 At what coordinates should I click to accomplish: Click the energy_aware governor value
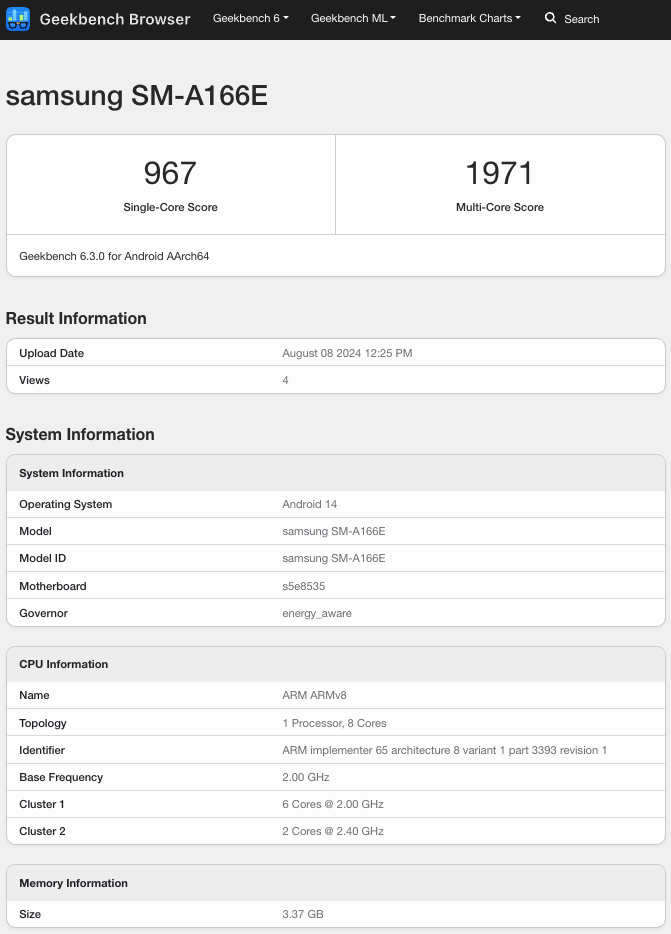317,613
